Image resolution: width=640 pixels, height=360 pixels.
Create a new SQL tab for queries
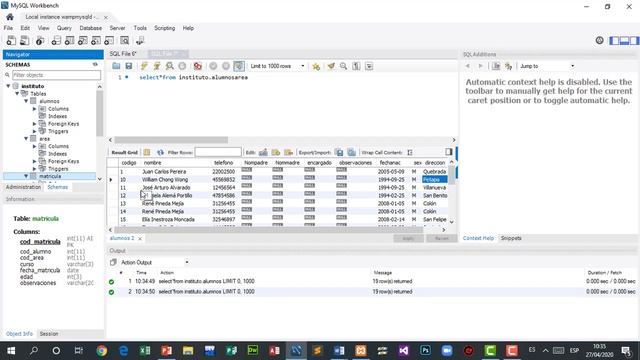tap(11, 40)
